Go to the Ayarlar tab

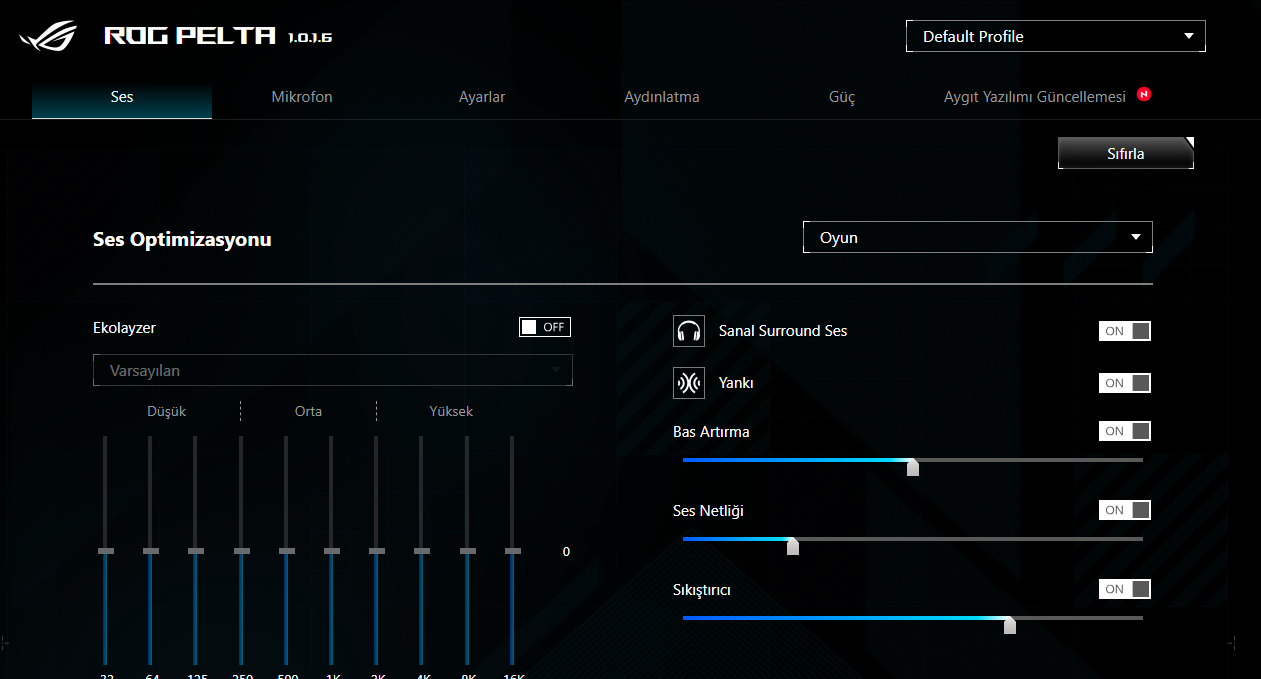[x=482, y=97]
